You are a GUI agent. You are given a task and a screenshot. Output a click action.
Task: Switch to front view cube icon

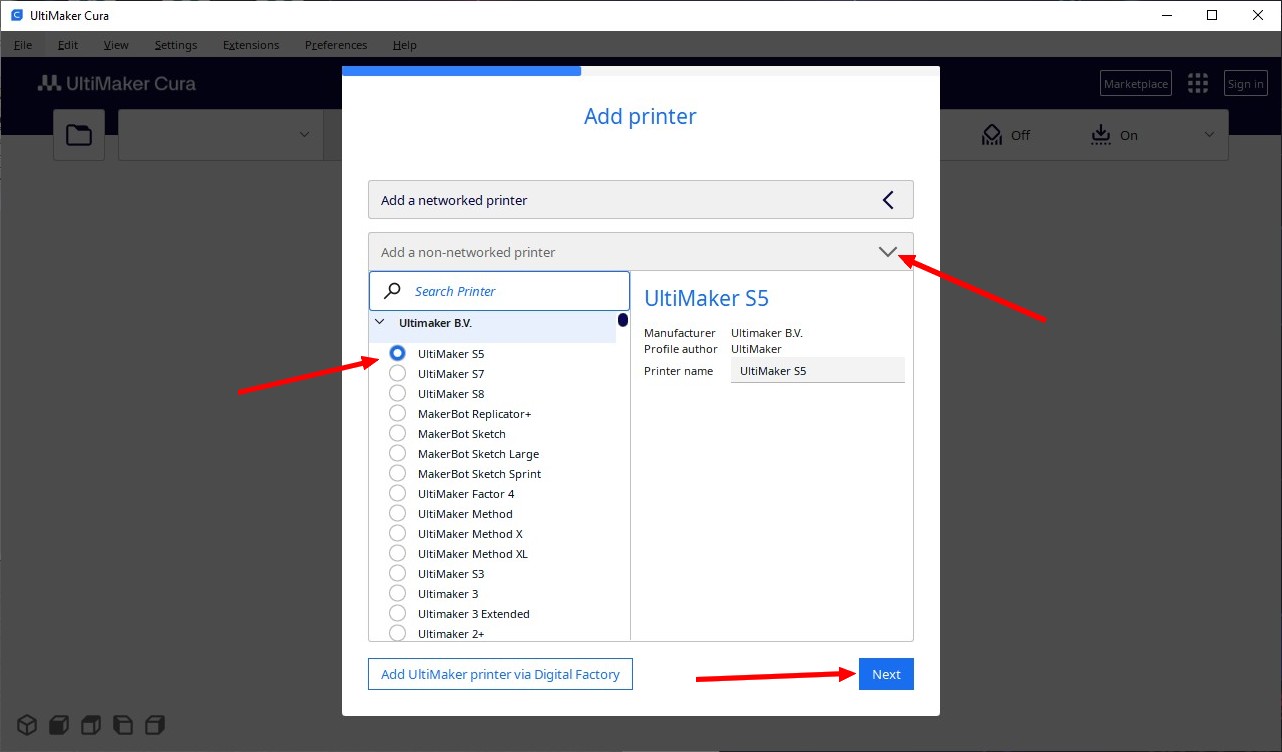(59, 724)
